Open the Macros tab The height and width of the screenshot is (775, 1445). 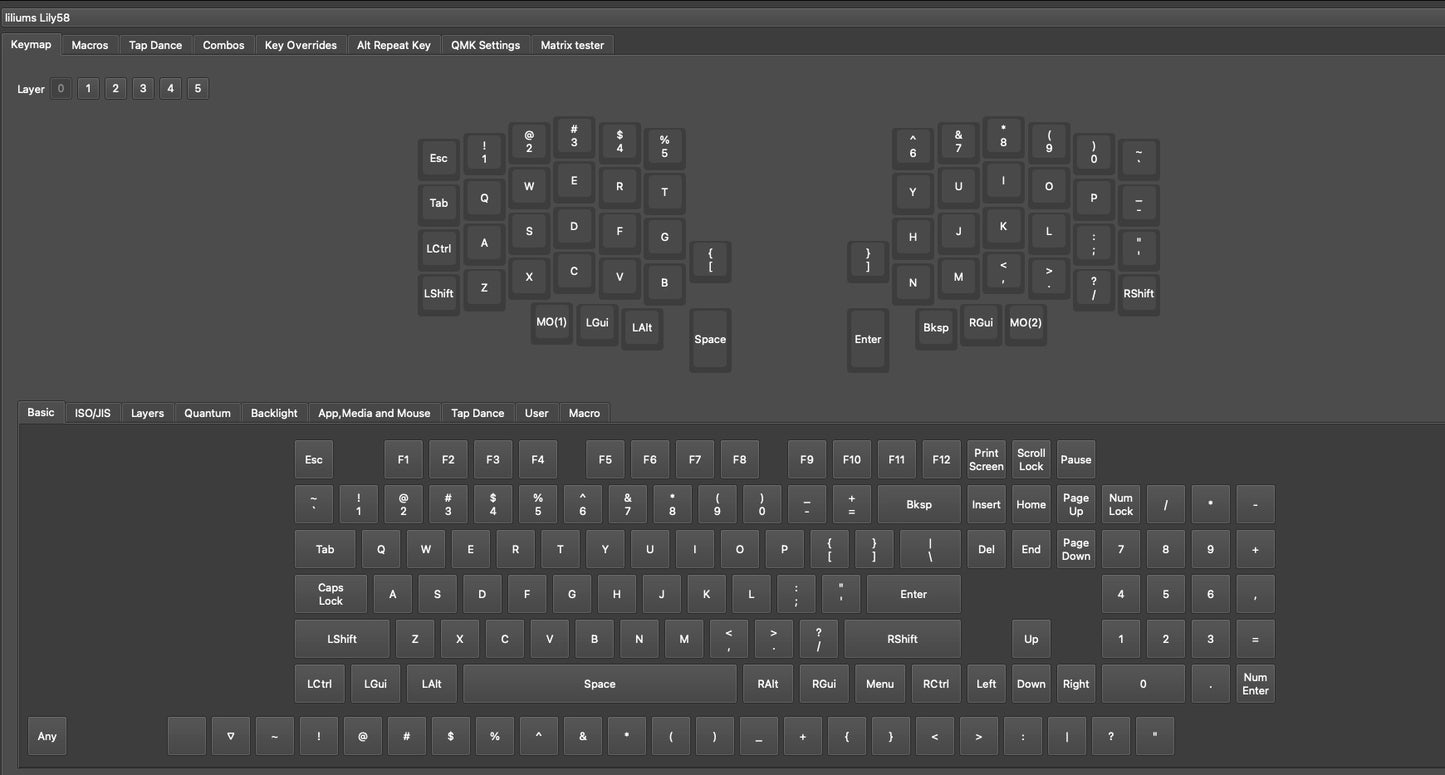(x=90, y=45)
